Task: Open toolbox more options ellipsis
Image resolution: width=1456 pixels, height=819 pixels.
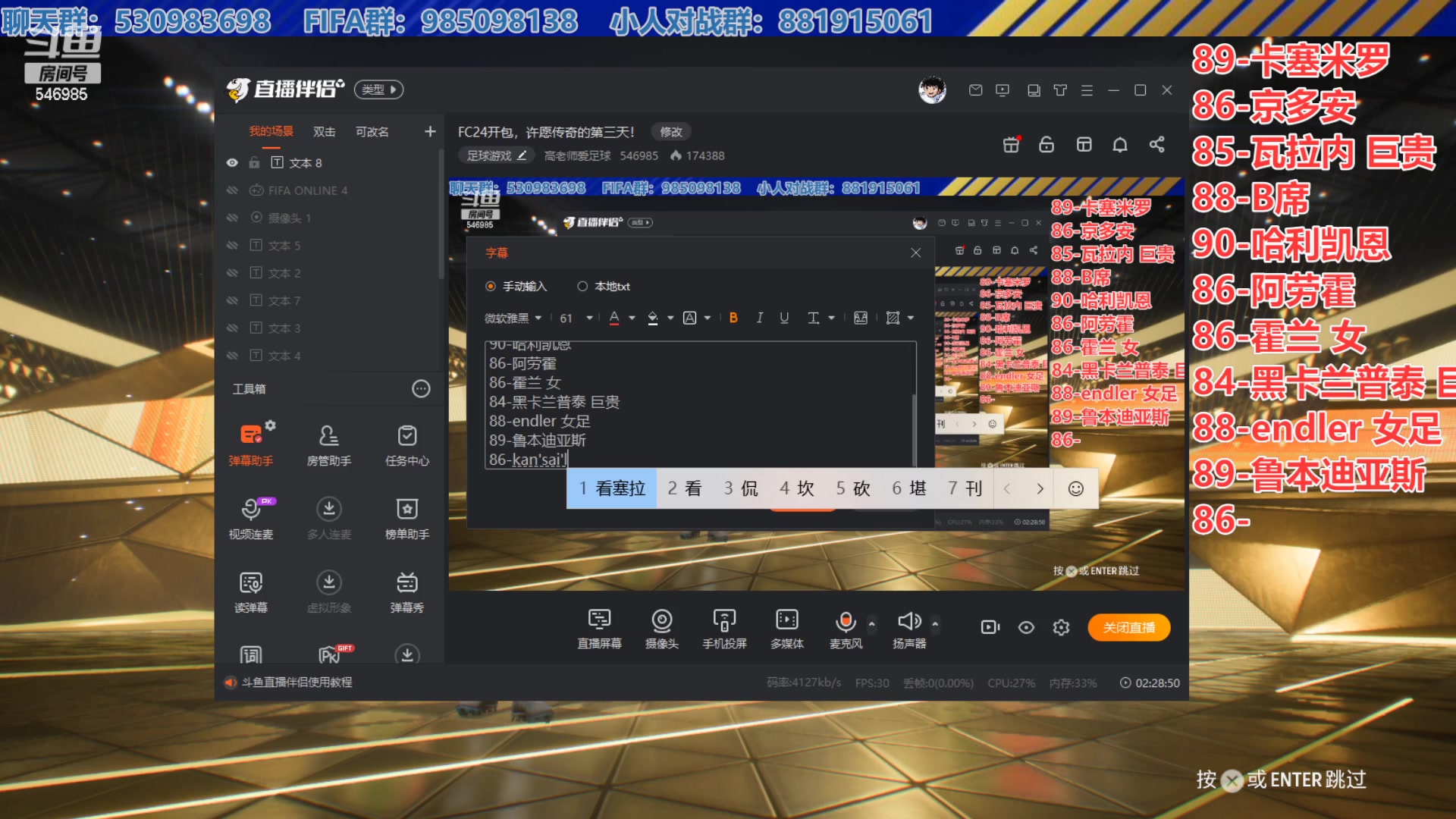Action: tap(421, 389)
